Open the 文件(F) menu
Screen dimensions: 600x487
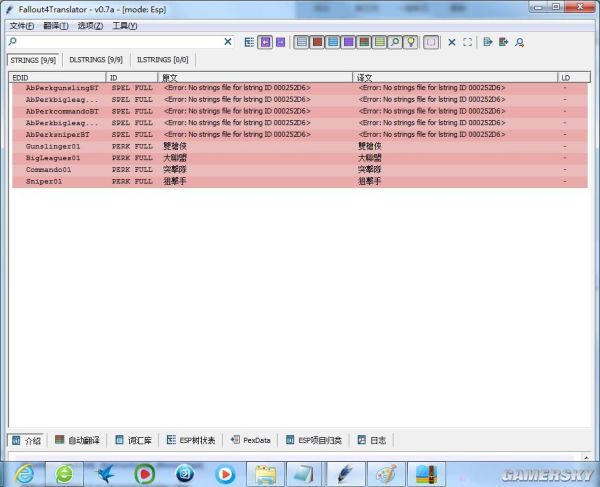(22, 26)
